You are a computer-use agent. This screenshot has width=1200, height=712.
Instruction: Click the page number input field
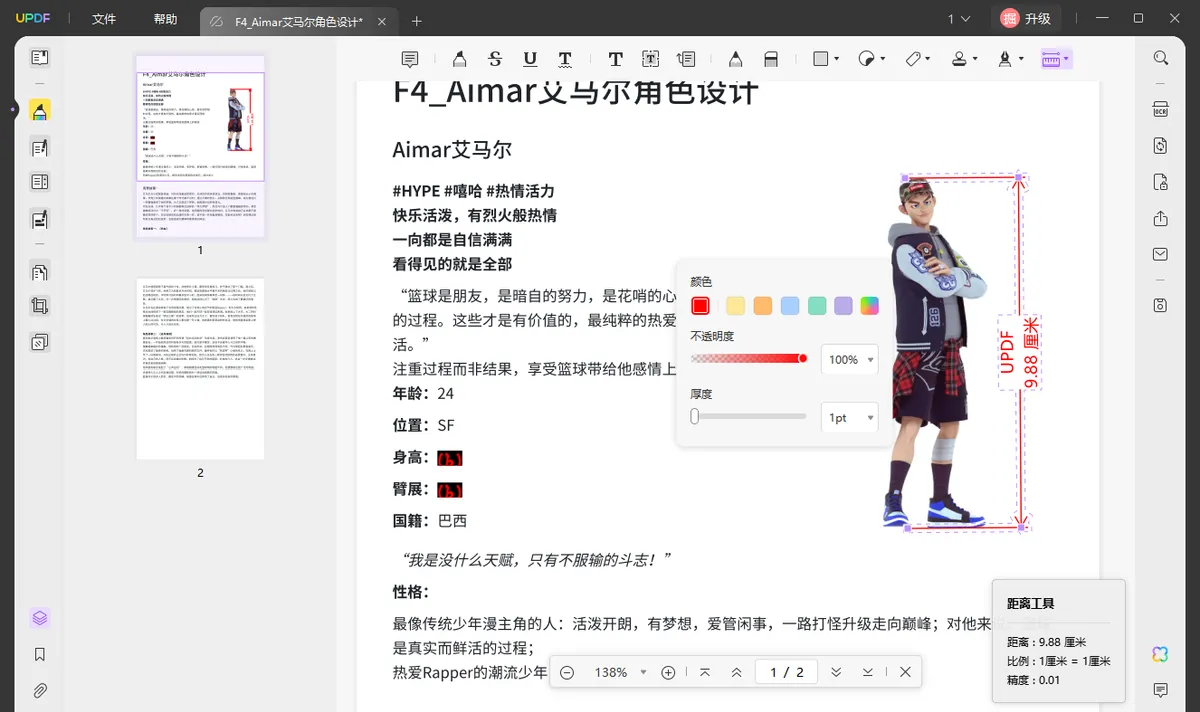786,672
